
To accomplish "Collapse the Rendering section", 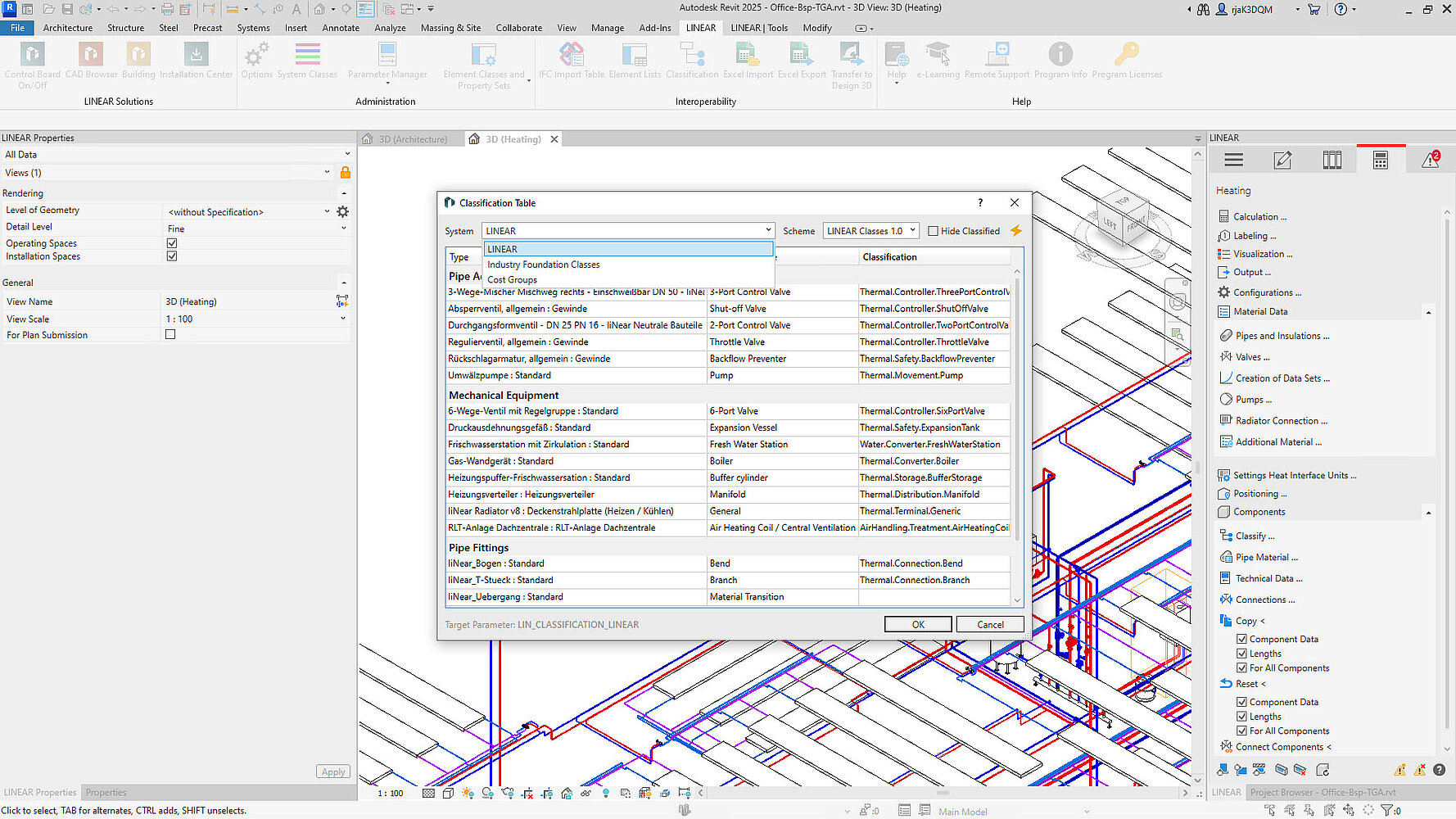I will pyautogui.click(x=345, y=193).
